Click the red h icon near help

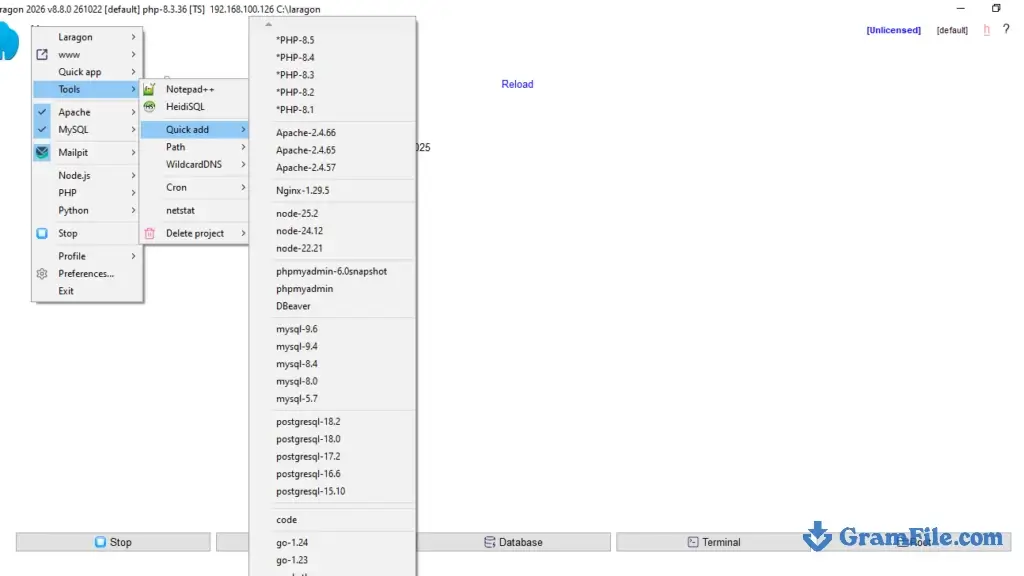click(x=986, y=30)
